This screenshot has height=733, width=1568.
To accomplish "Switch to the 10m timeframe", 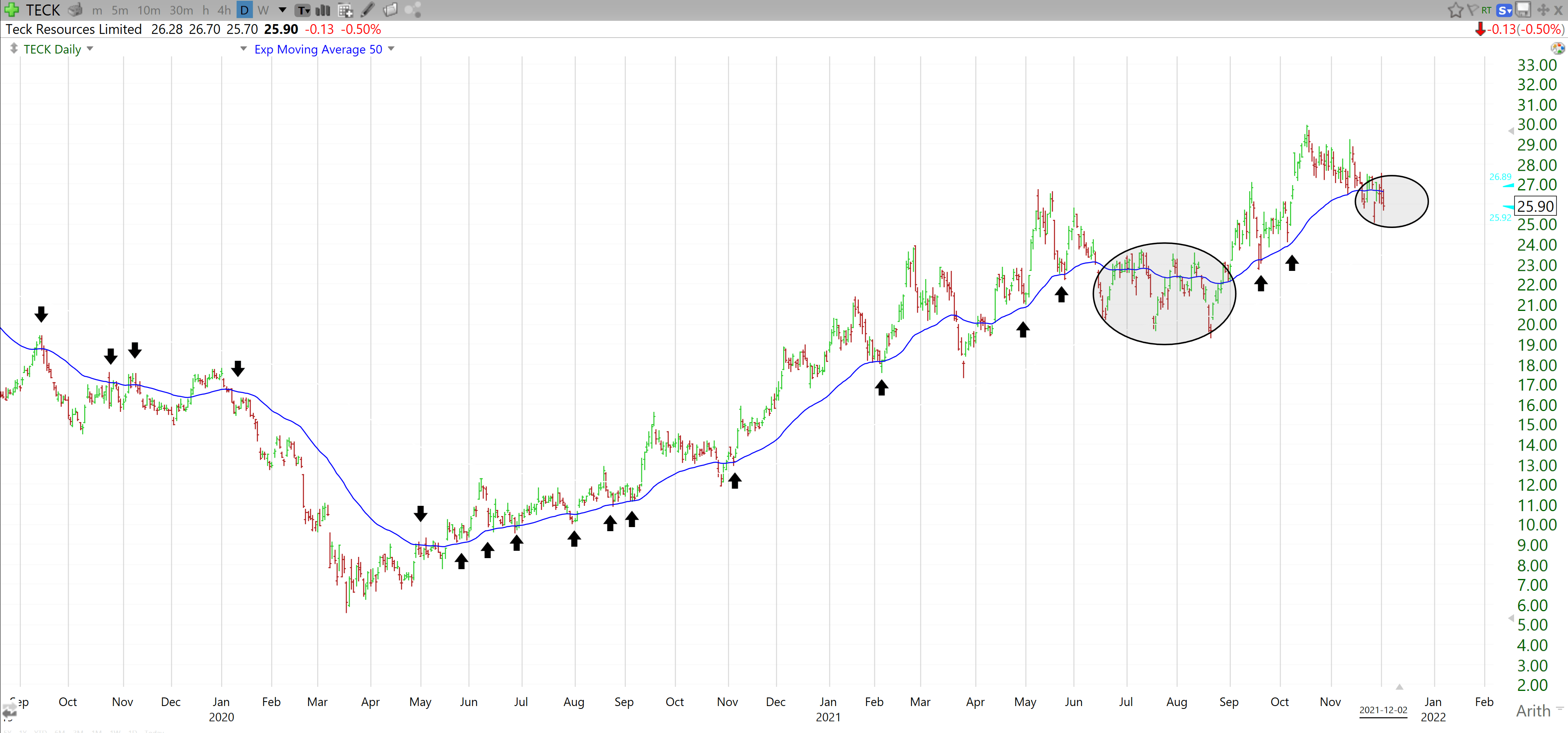I will (x=148, y=10).
